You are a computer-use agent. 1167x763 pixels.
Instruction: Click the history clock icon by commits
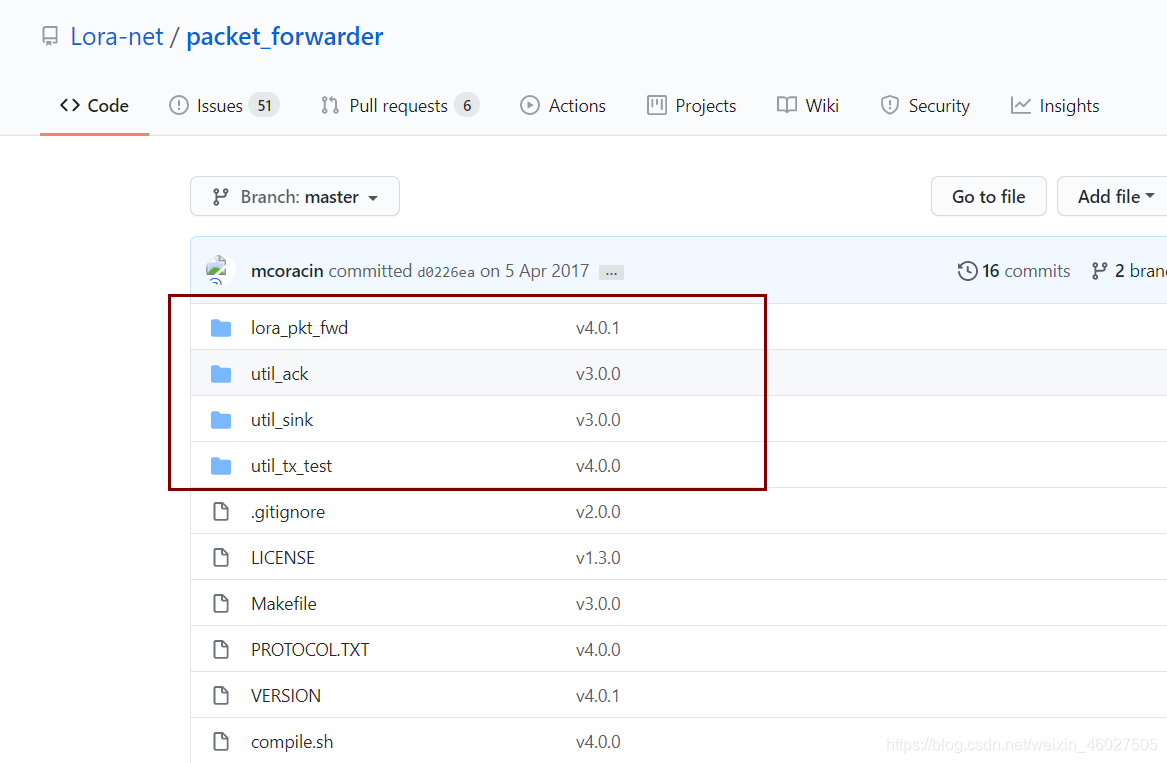point(968,271)
